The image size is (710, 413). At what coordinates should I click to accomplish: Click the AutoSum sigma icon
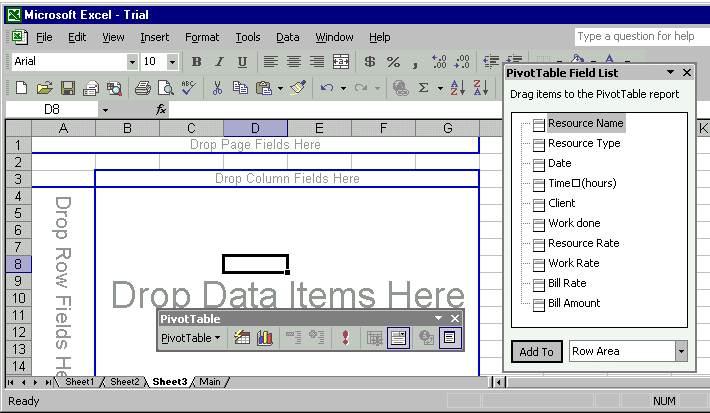424,88
